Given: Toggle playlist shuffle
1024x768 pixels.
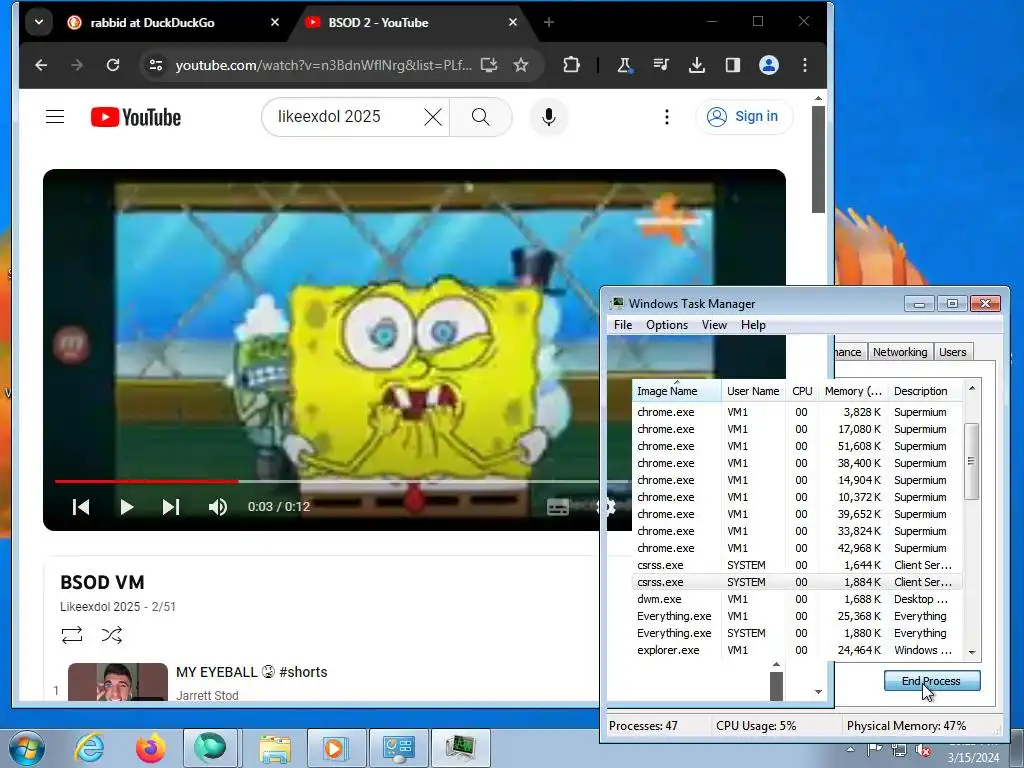Looking at the screenshot, I should point(112,635).
